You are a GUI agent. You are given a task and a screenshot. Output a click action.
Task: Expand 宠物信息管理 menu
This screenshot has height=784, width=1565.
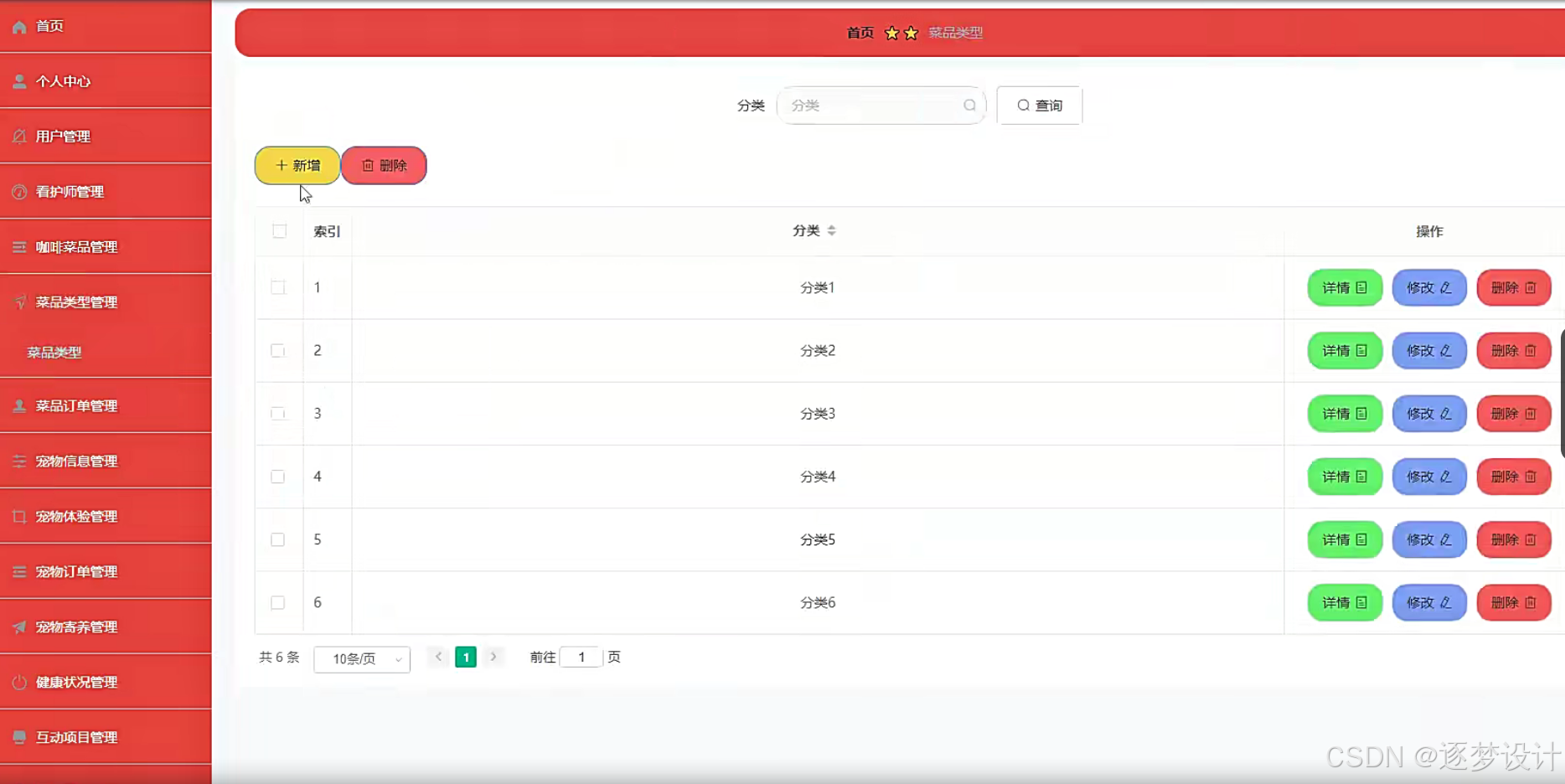(x=106, y=461)
